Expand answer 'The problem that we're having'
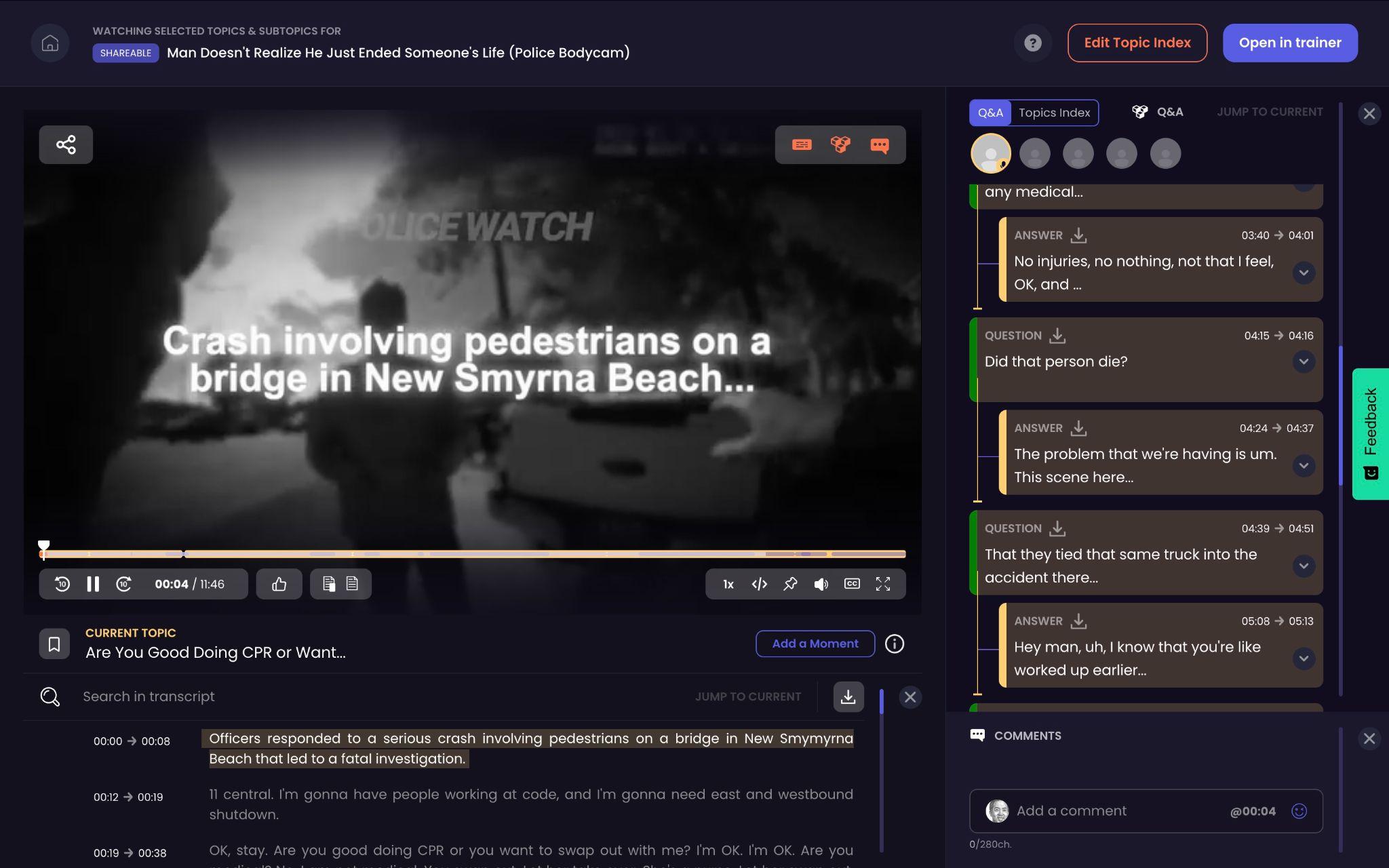 point(1304,466)
